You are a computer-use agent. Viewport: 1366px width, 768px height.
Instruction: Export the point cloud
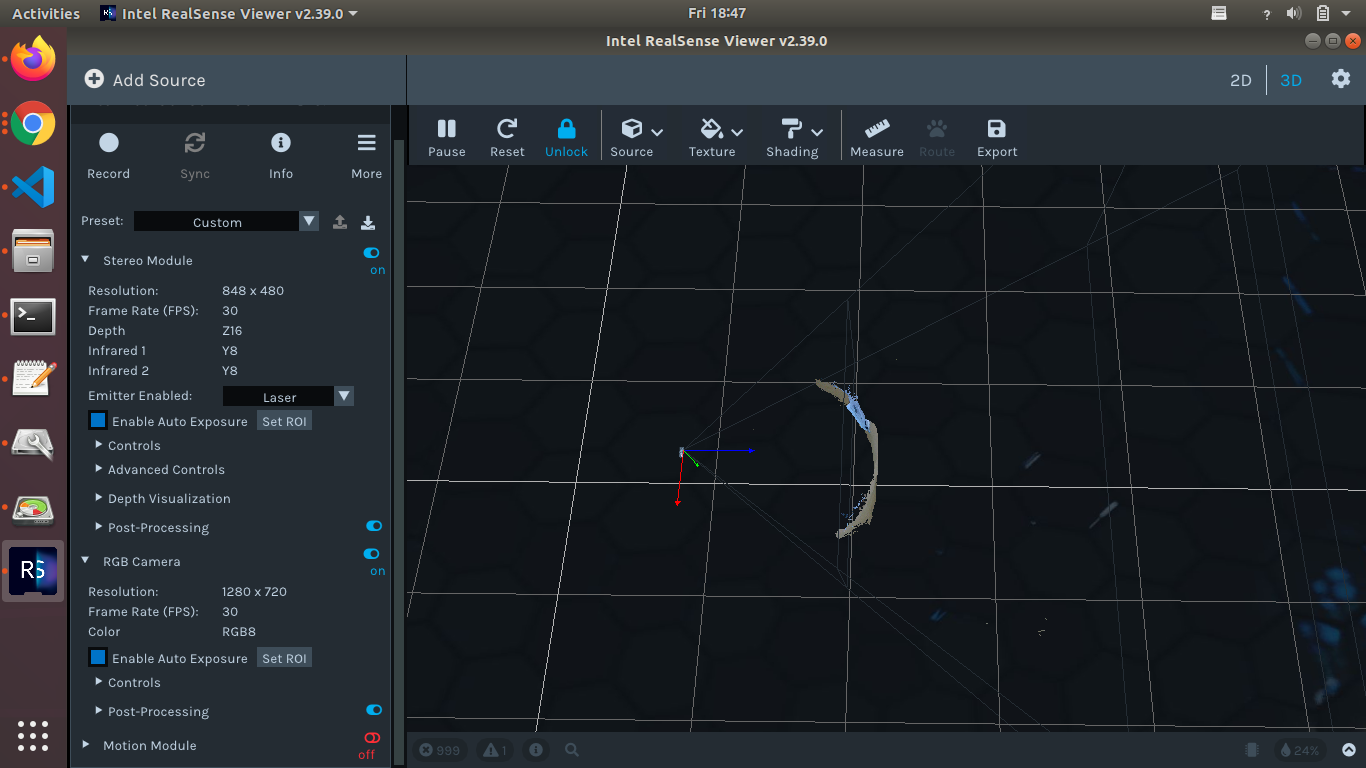(996, 135)
